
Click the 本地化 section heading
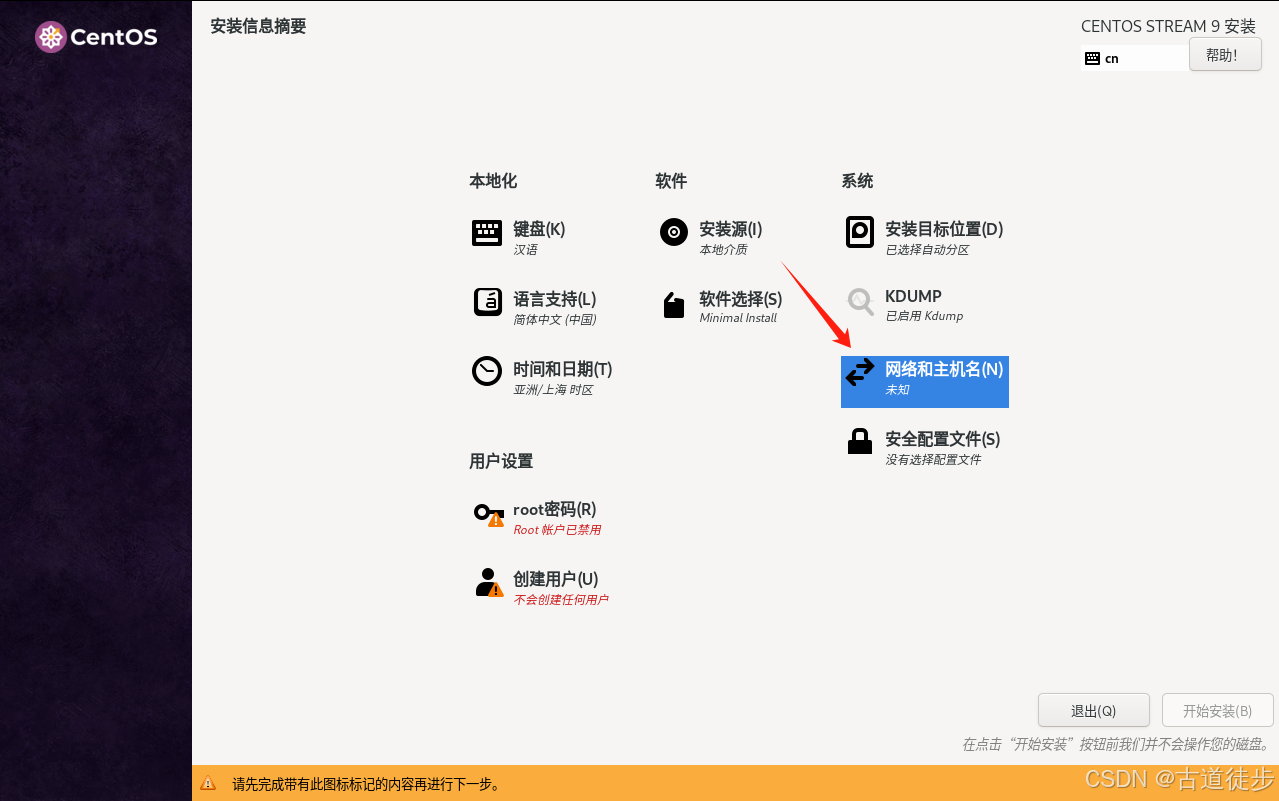[493, 181]
